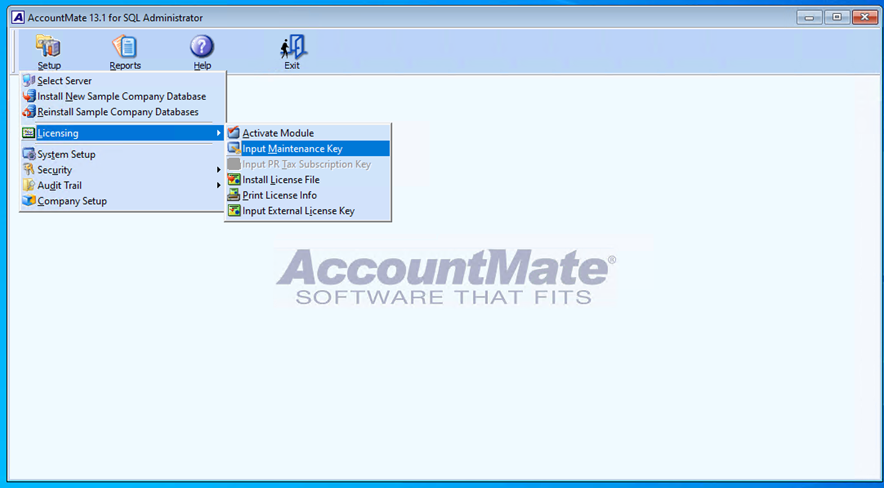
Task: Click the Select Server menu icon
Action: [28, 81]
